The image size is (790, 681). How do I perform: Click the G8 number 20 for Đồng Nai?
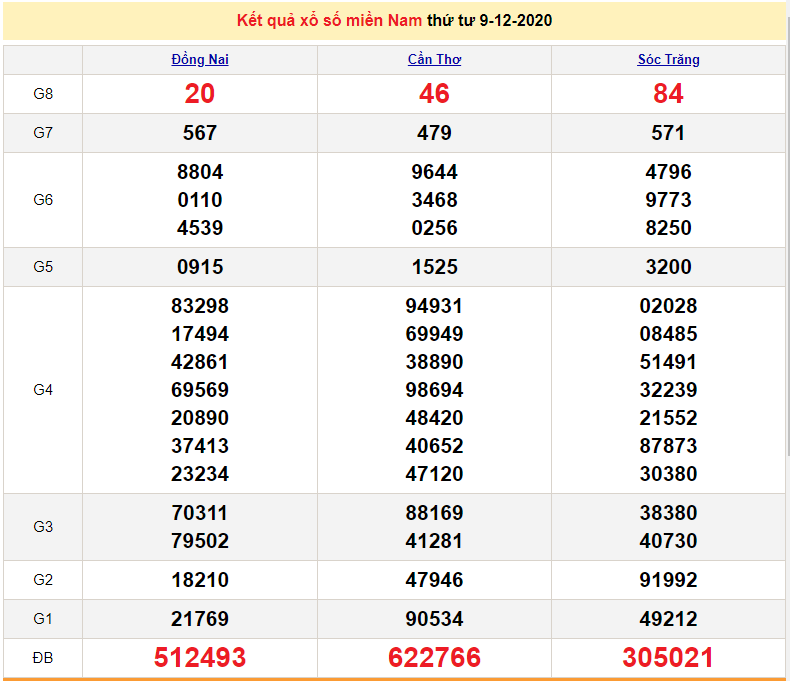(x=200, y=94)
